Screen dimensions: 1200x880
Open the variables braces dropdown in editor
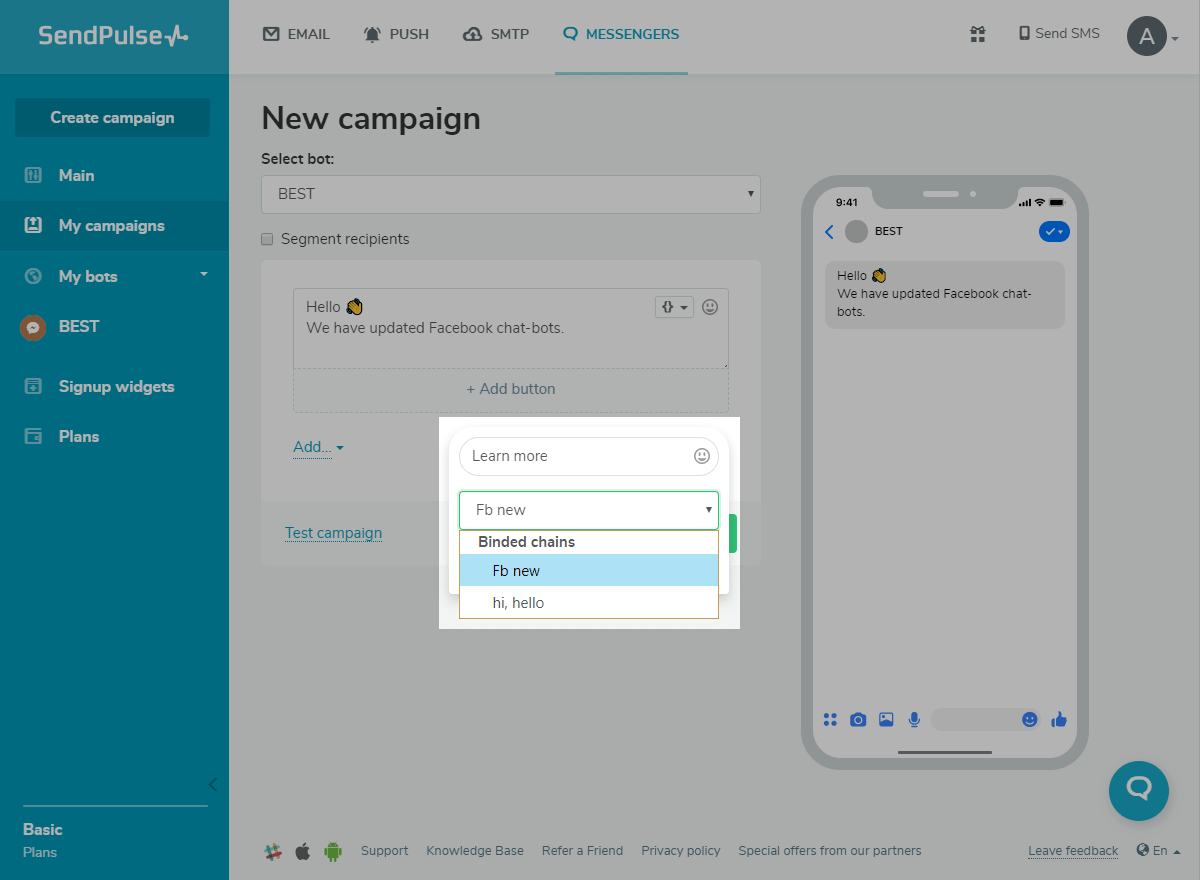pyautogui.click(x=674, y=307)
